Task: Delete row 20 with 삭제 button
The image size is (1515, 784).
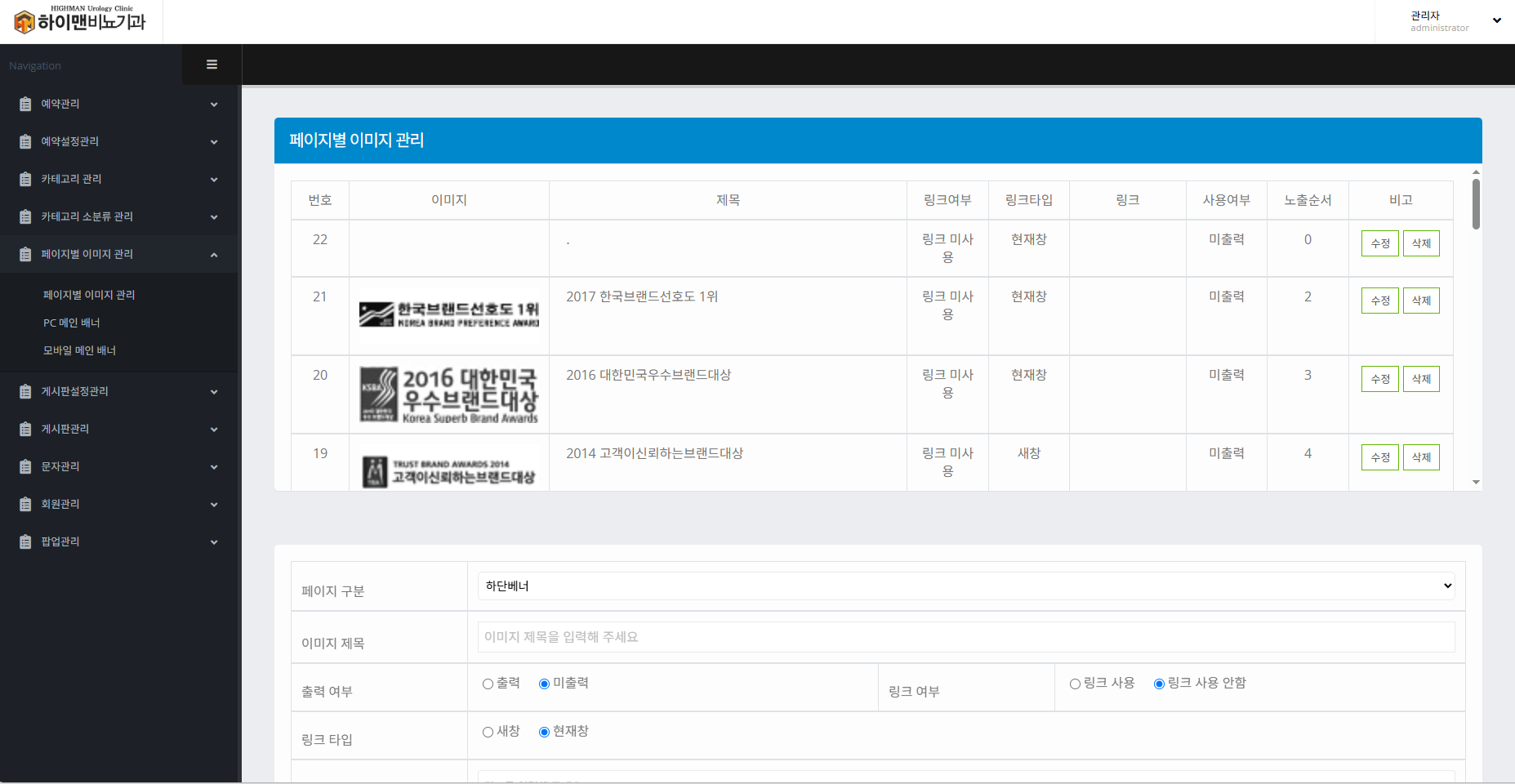Action: tap(1421, 379)
